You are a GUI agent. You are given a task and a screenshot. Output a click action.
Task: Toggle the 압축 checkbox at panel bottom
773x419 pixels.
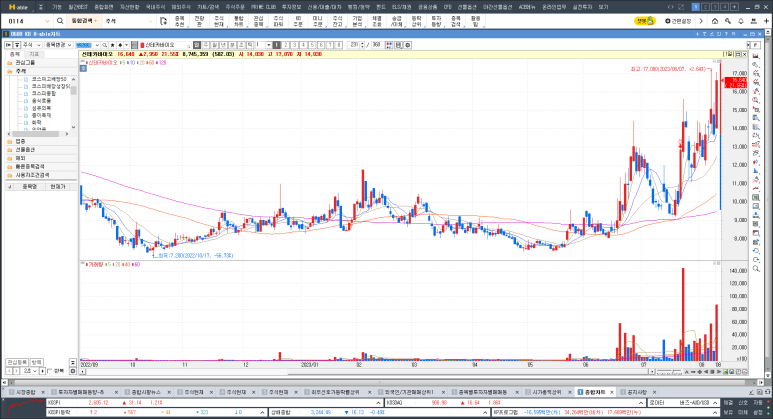point(49,371)
